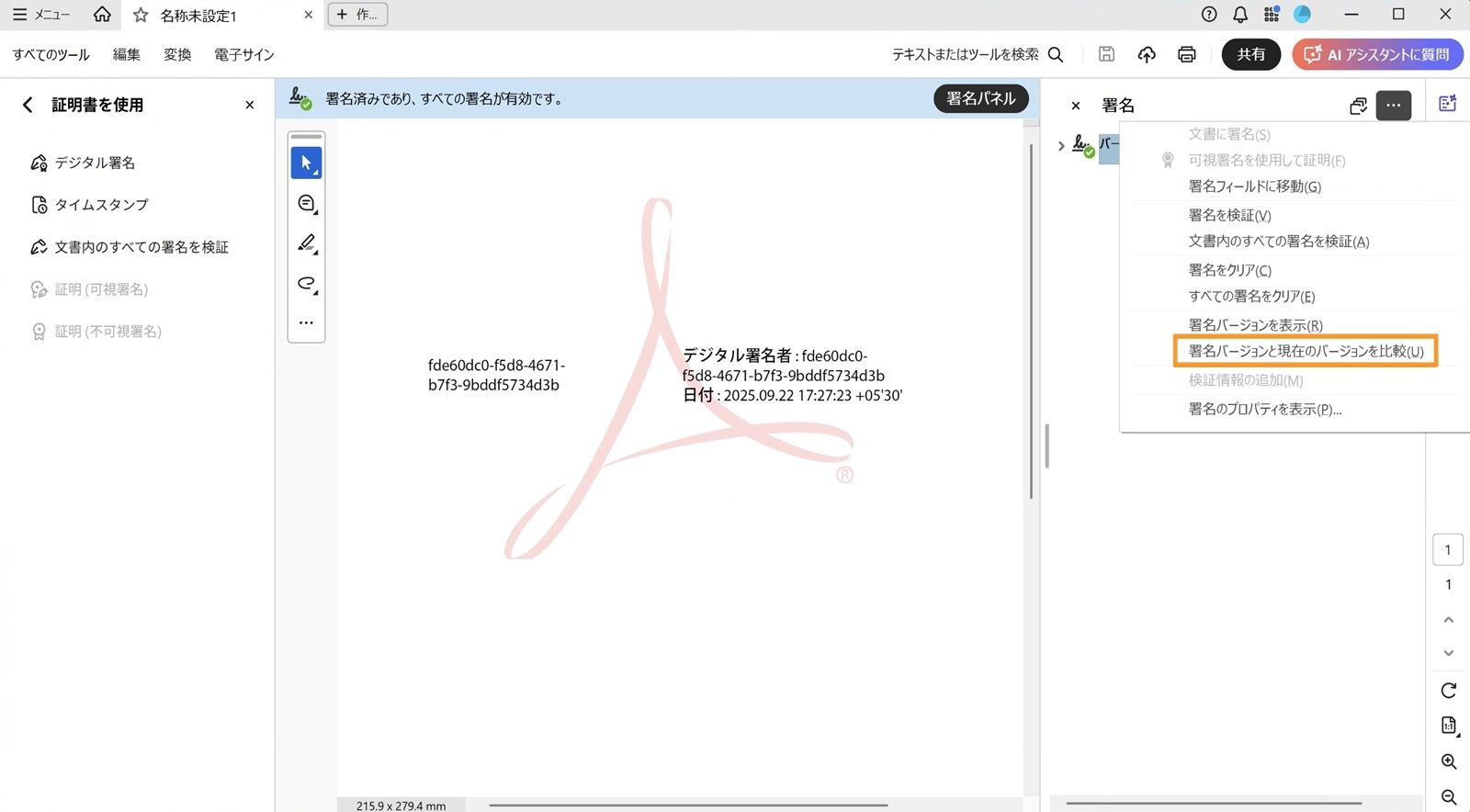Select デジタル署名 tool

coord(83,163)
